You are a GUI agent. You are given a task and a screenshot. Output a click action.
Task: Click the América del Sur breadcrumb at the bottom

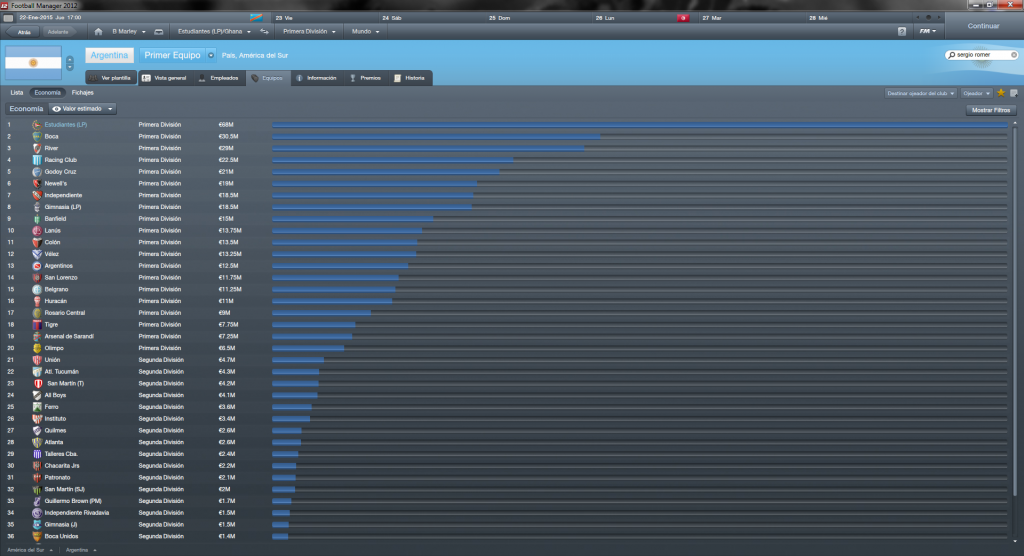(x=25, y=550)
